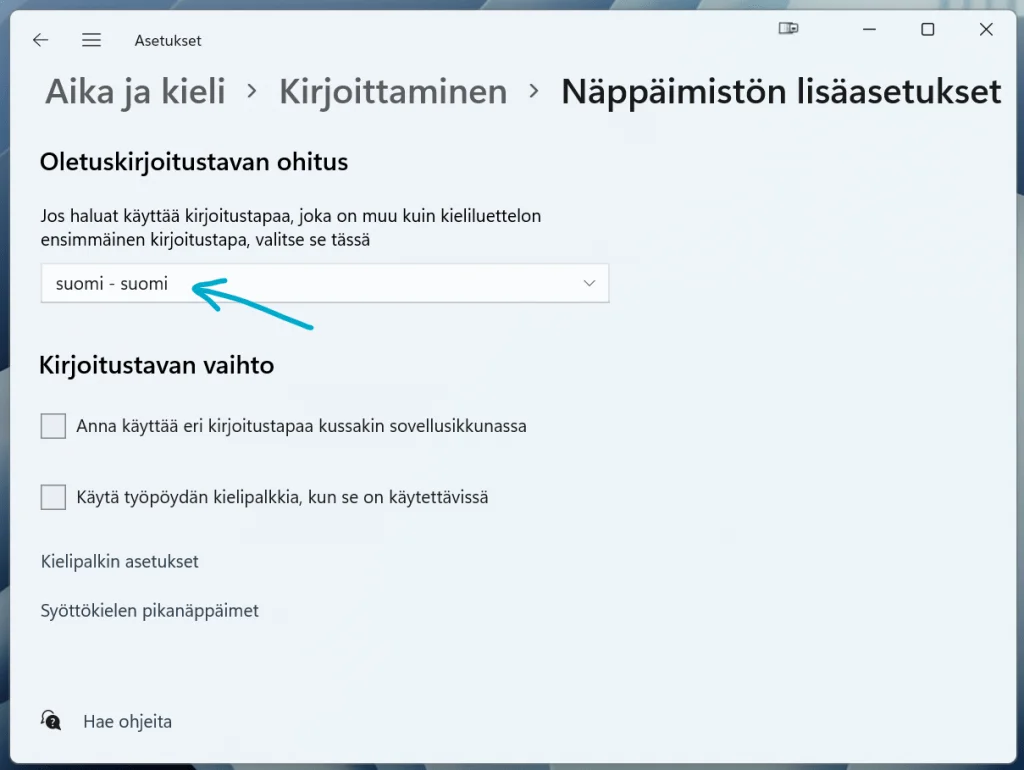Click the Hae ohjeita help icon
Viewport: 1024px width, 770px height.
(x=51, y=720)
